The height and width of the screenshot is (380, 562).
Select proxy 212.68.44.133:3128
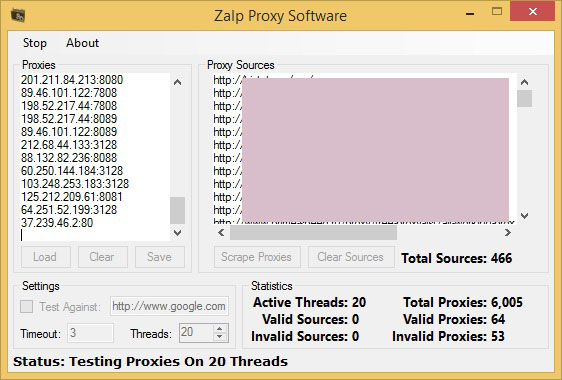(69, 145)
